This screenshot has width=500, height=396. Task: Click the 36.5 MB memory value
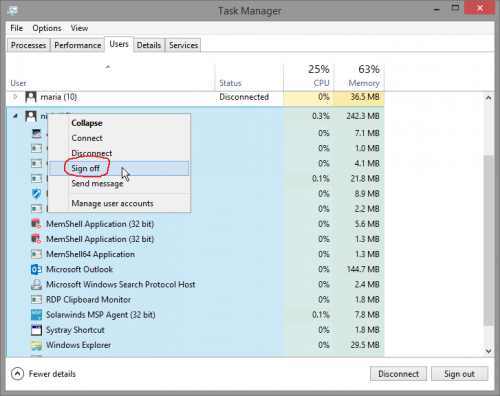(365, 97)
